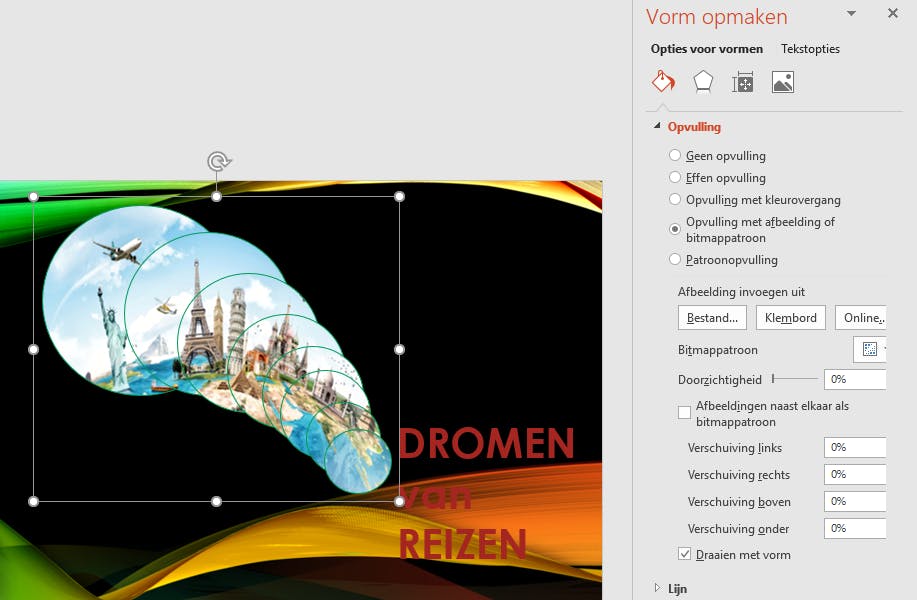Open the Vorm opmaken pane options arrow

click(x=852, y=13)
